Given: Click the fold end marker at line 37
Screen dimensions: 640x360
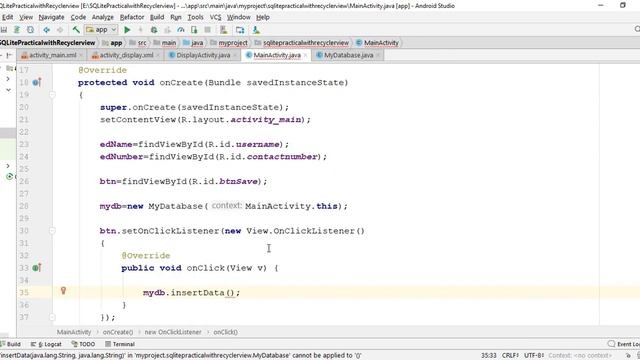Looking at the screenshot, I should [52, 317].
